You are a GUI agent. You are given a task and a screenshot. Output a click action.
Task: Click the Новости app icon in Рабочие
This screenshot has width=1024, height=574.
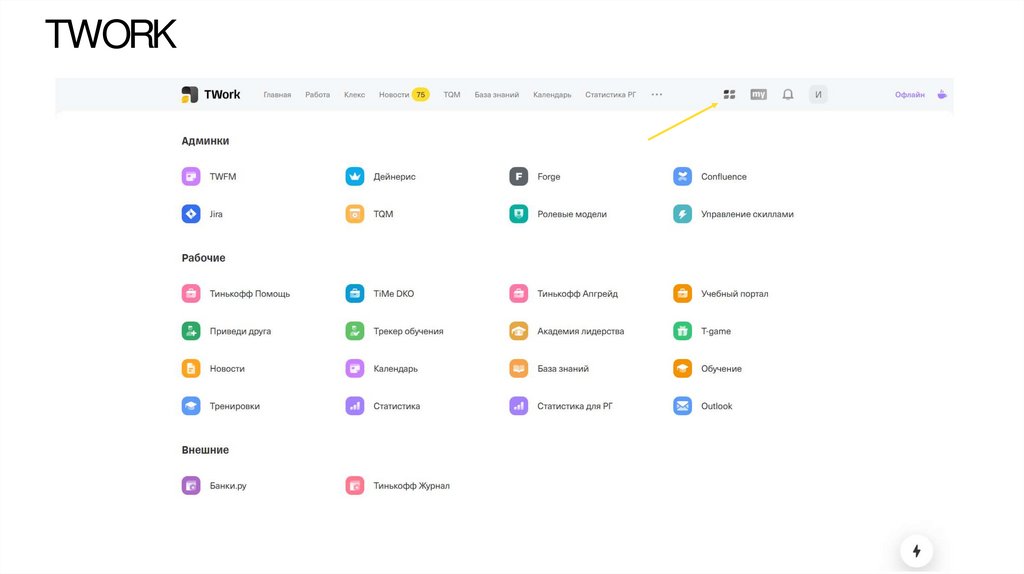pos(191,368)
